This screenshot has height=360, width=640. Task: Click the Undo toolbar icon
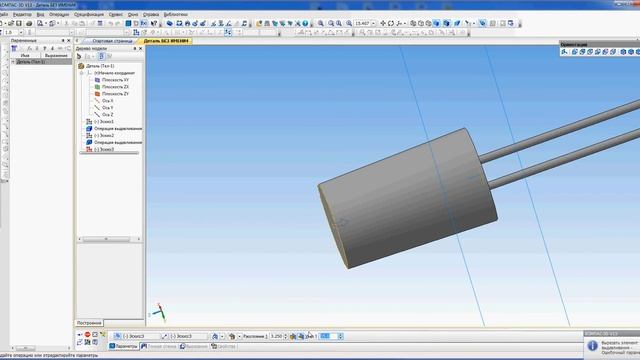pos(110,23)
